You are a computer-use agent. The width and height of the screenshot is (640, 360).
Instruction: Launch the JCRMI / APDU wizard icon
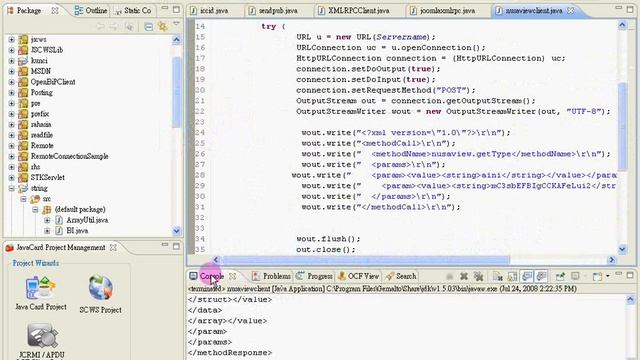[42, 336]
